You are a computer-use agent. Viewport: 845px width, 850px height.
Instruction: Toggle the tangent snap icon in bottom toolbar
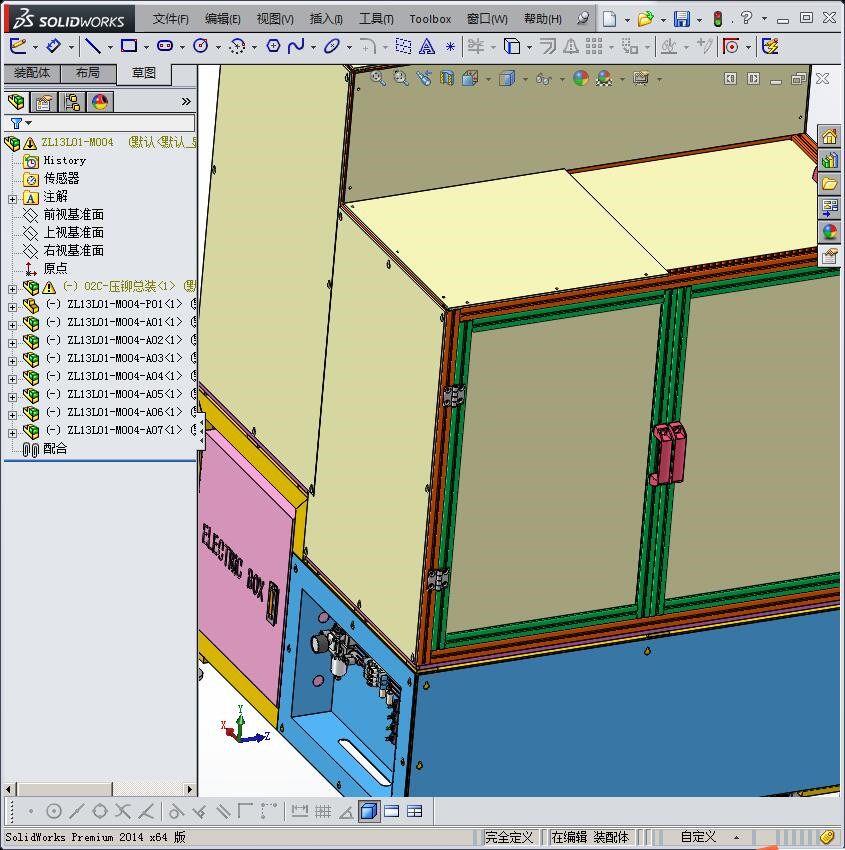point(176,811)
